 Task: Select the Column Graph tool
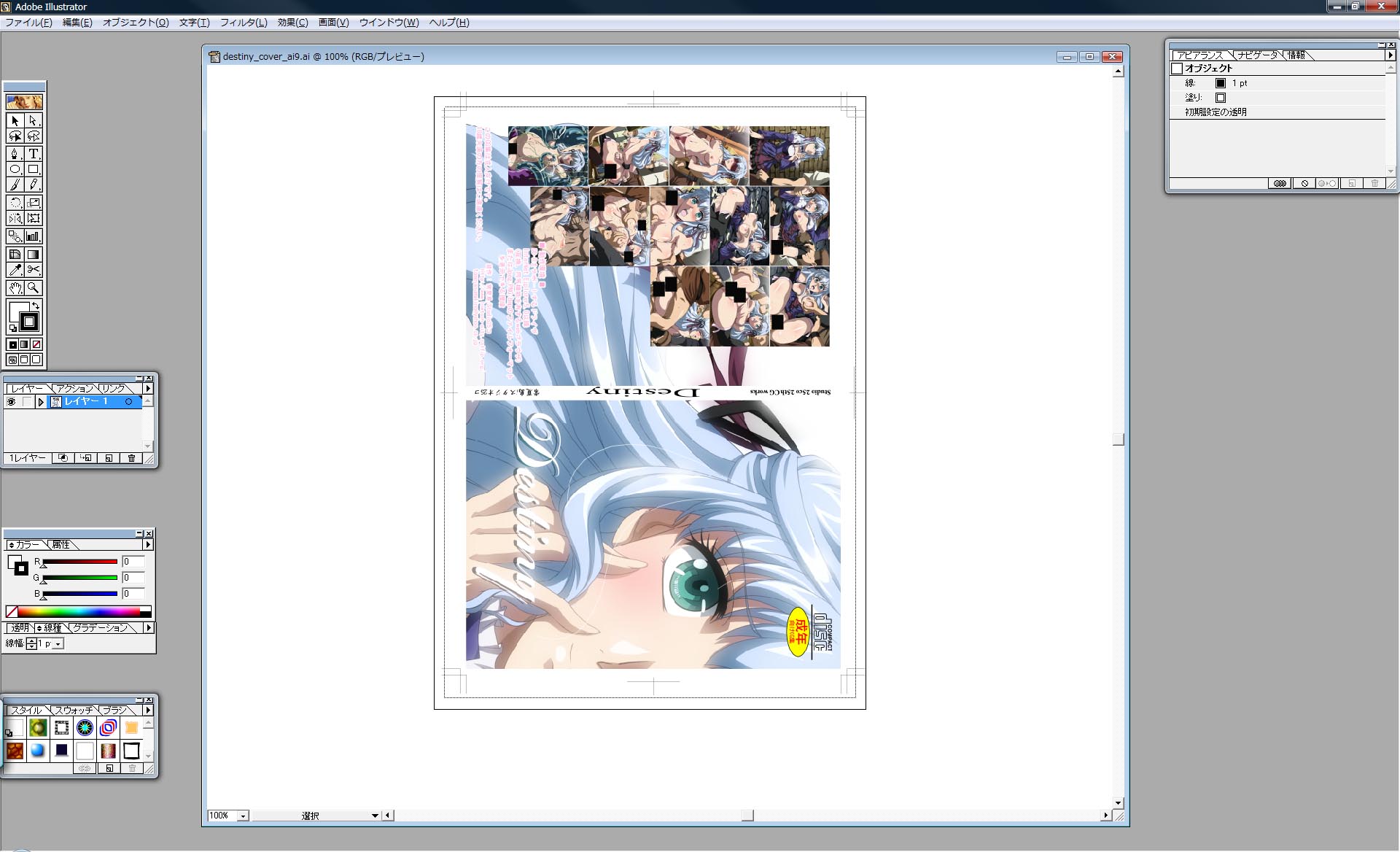coord(34,236)
